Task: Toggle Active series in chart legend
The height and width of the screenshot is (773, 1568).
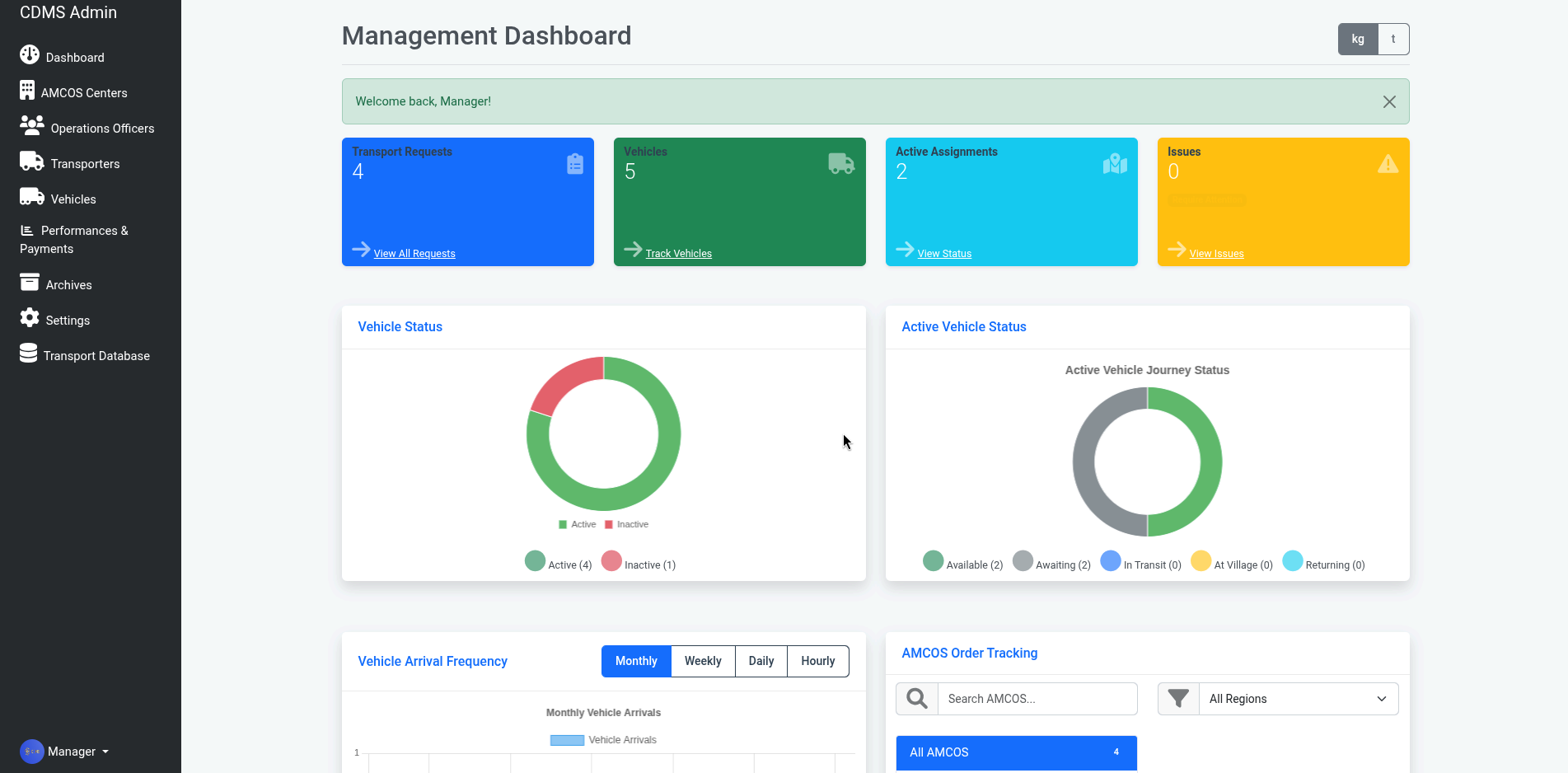Action: [577, 524]
